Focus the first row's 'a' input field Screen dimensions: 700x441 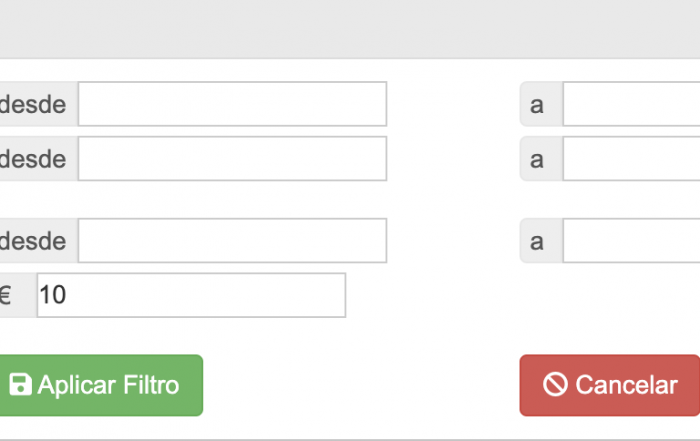631,104
